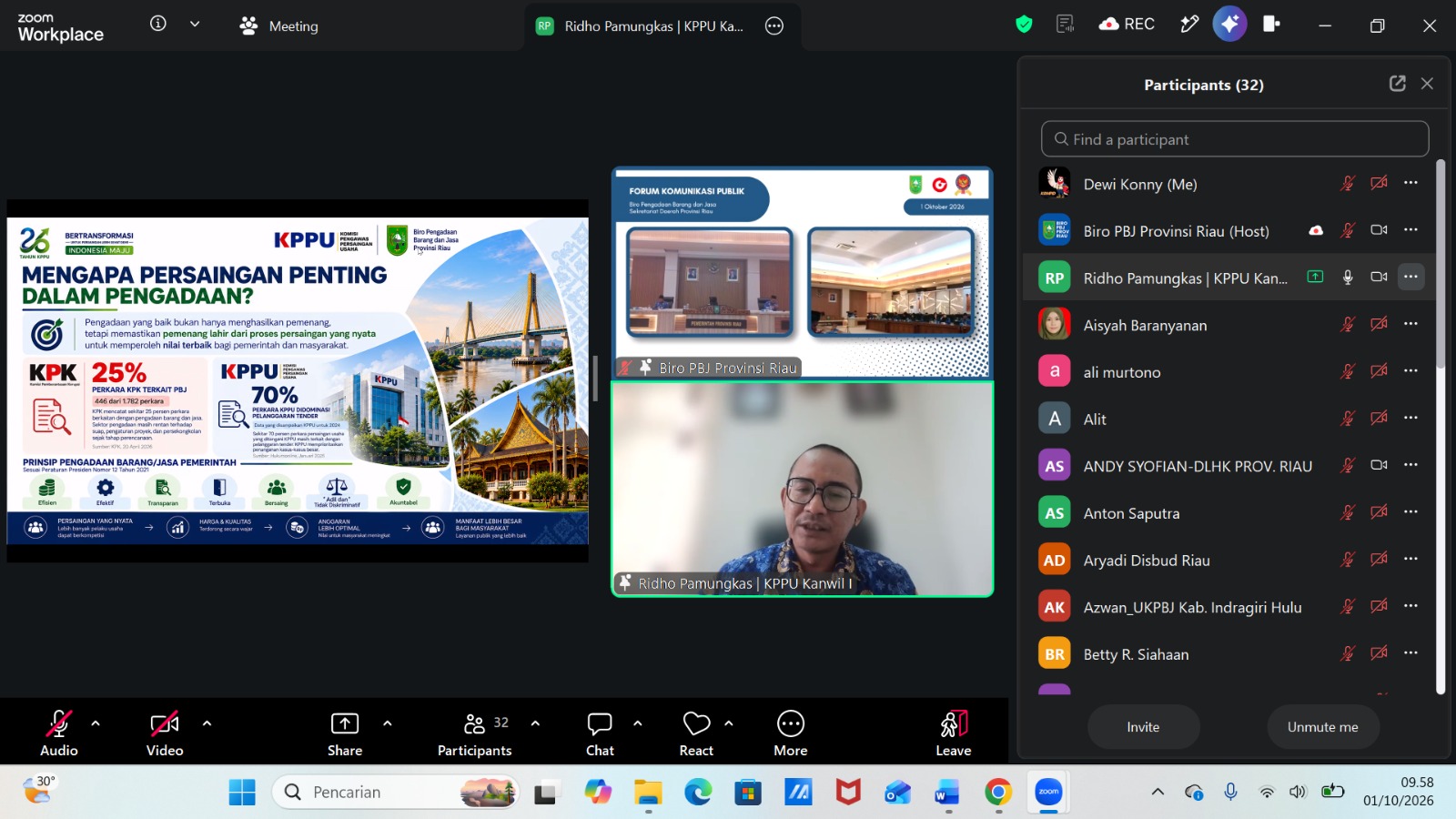Open the notes icon in top bar
Image resolution: width=1456 pixels, height=819 pixels.
[x=1065, y=25]
